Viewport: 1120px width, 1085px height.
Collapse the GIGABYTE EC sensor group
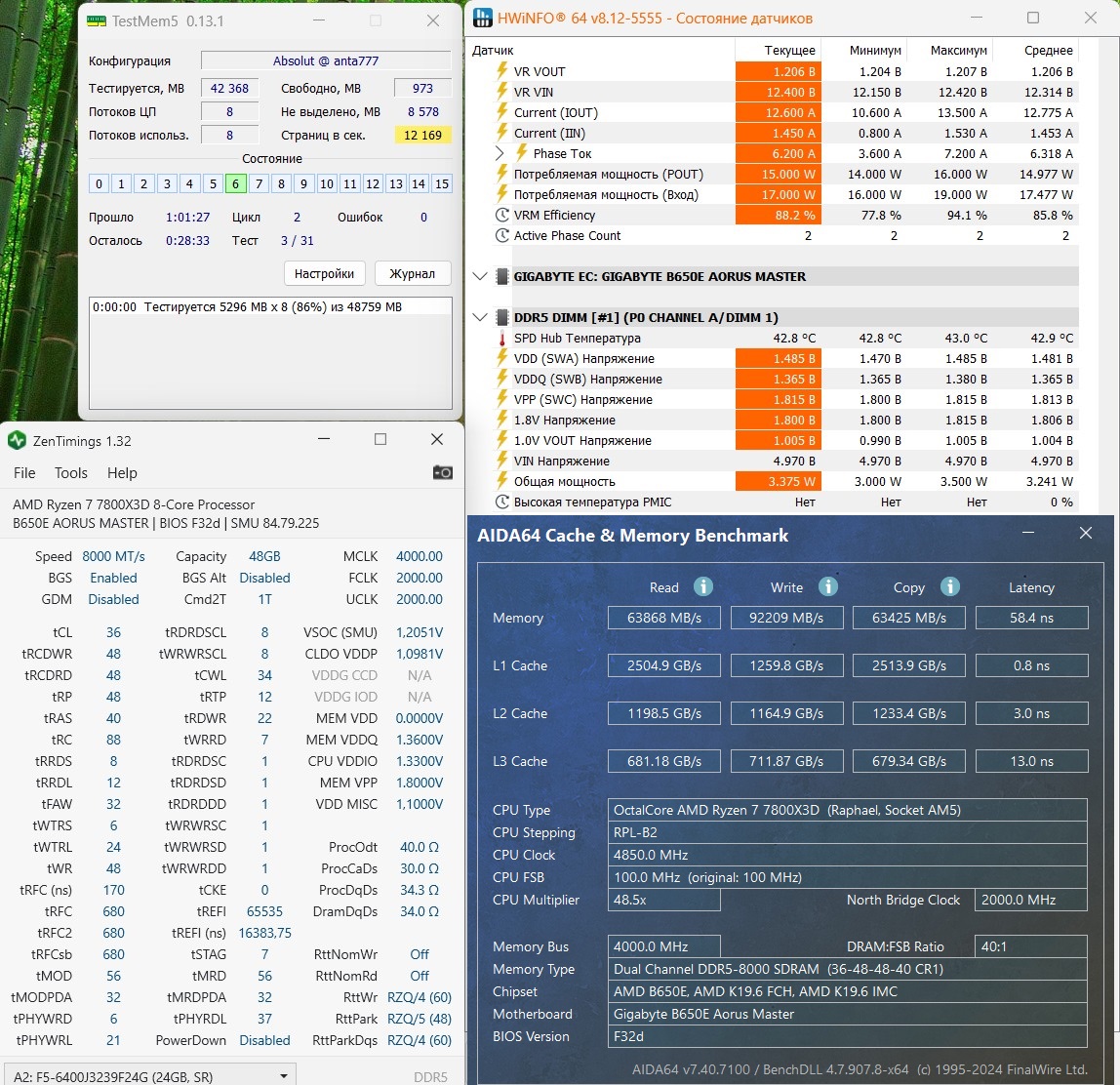pyautogui.click(x=480, y=276)
